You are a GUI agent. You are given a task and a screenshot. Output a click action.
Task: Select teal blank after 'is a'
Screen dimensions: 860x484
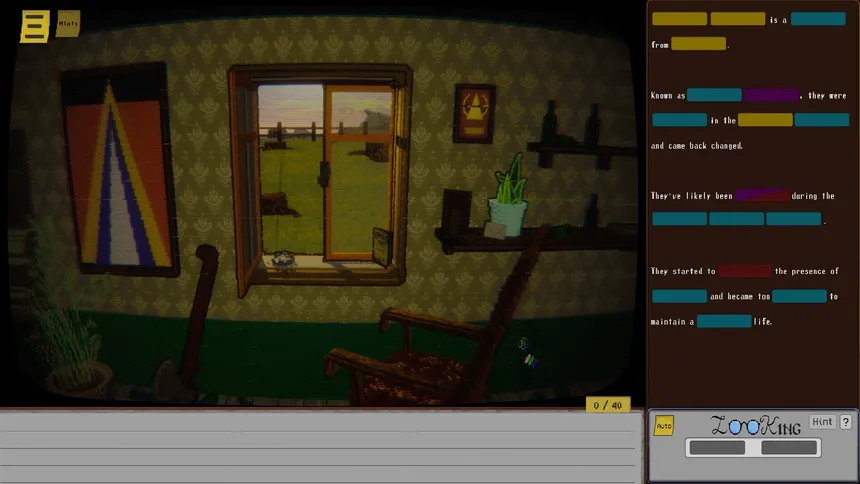coord(818,19)
